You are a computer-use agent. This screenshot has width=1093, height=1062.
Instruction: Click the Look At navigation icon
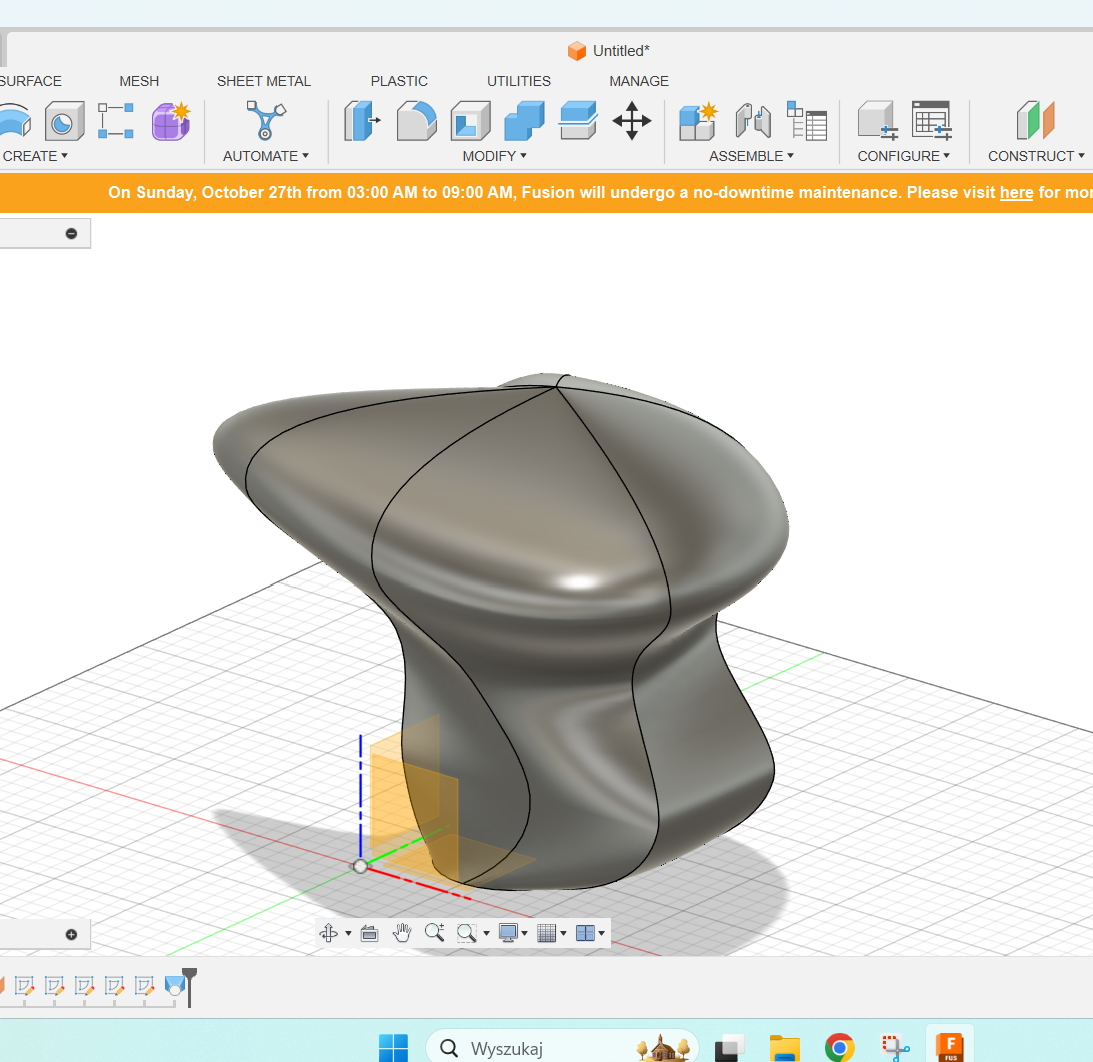[369, 932]
